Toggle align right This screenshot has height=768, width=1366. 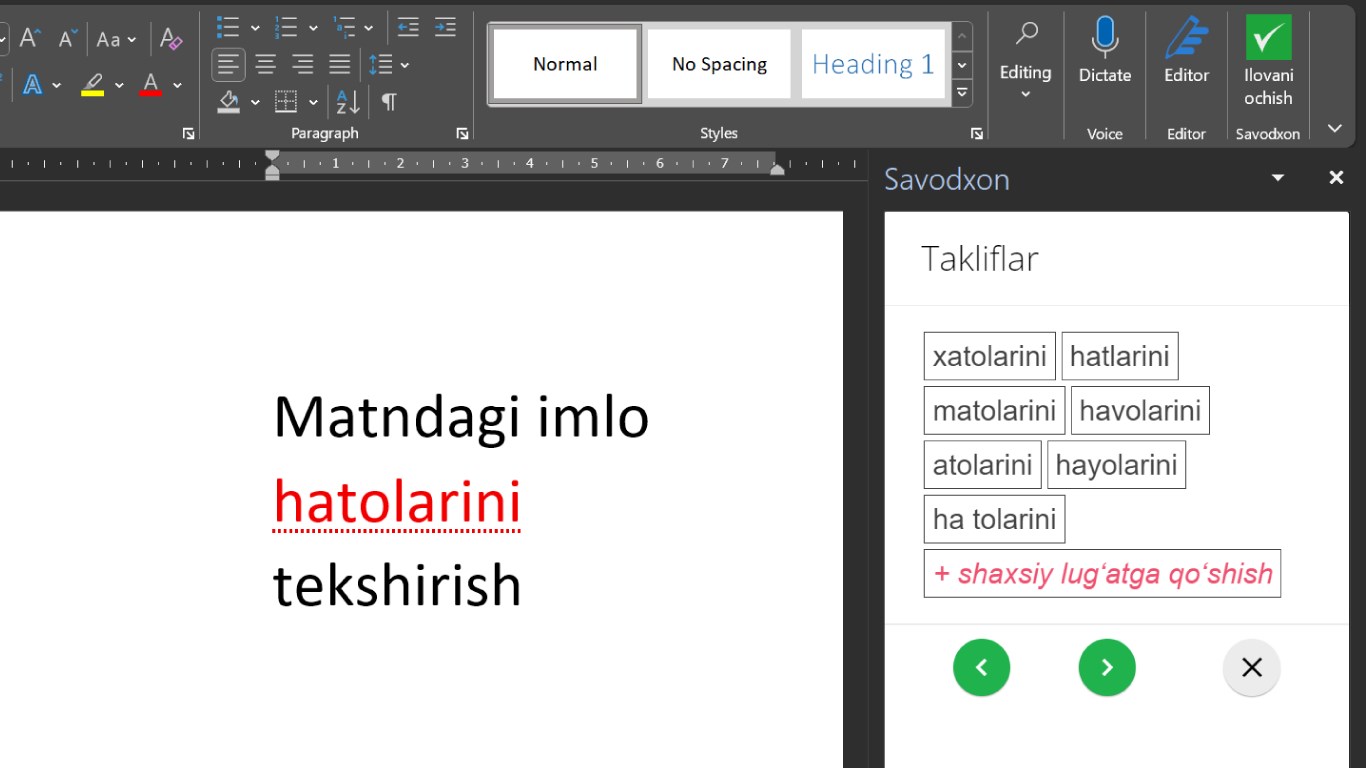coord(302,65)
